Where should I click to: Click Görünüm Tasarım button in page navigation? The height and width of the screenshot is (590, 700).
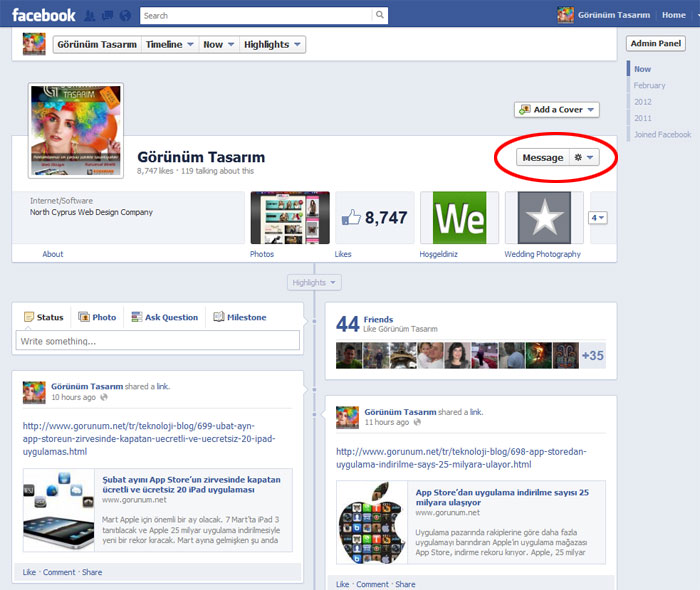tap(97, 45)
